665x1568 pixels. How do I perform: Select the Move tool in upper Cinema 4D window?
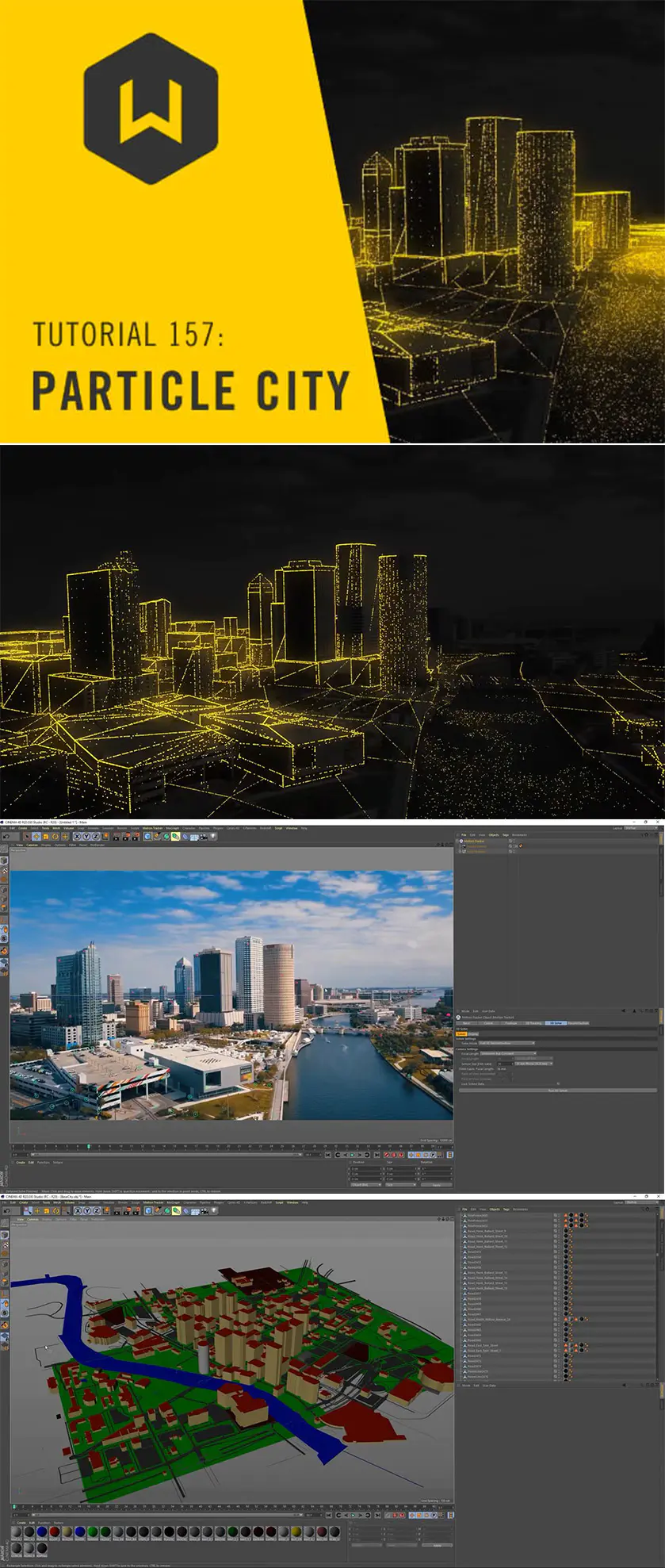point(36,837)
